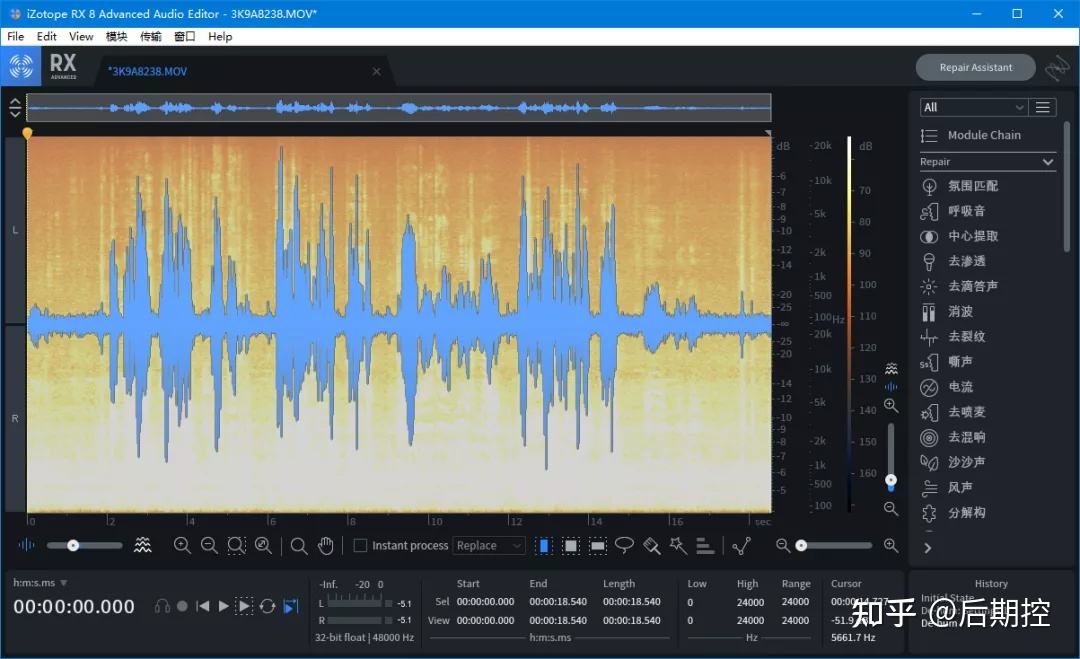Click the zoom in icon in toolbar
Screen dimensions: 1080x659
[x=182, y=546]
